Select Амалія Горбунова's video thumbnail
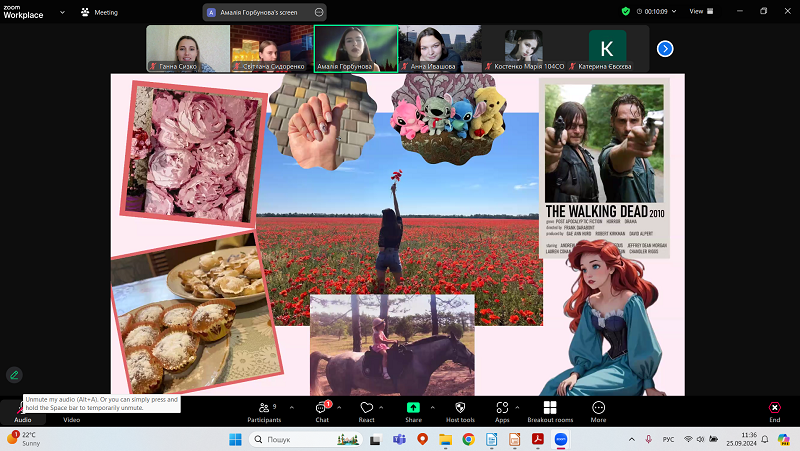Screen dimensions: 800x451 pos(356,48)
